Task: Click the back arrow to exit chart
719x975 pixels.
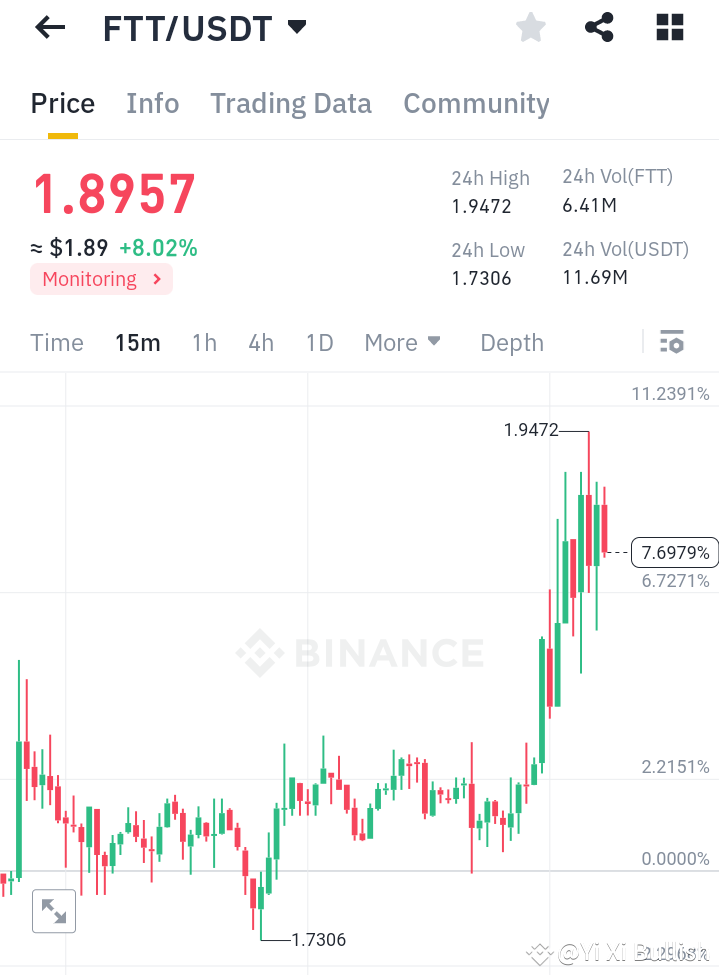Action: 48,27
